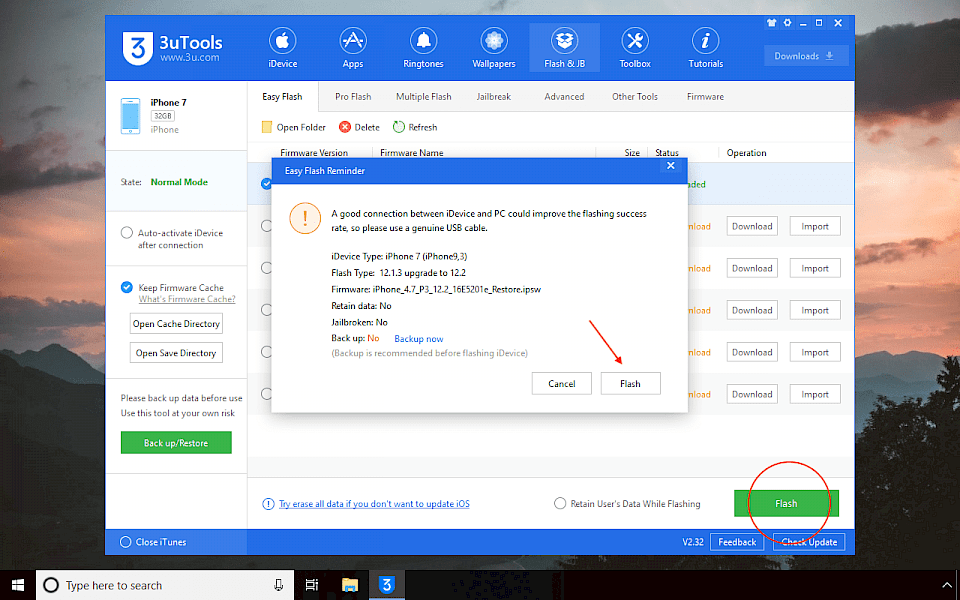Click the Check Update button
Image resolution: width=960 pixels, height=600 pixels.
(x=809, y=542)
